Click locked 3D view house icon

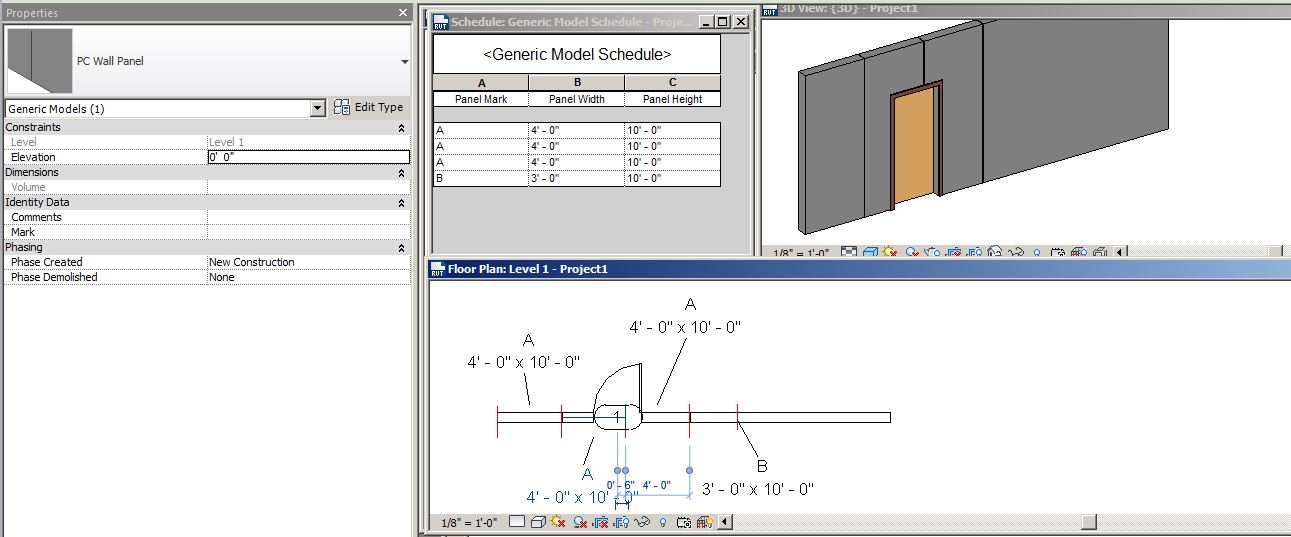click(995, 253)
